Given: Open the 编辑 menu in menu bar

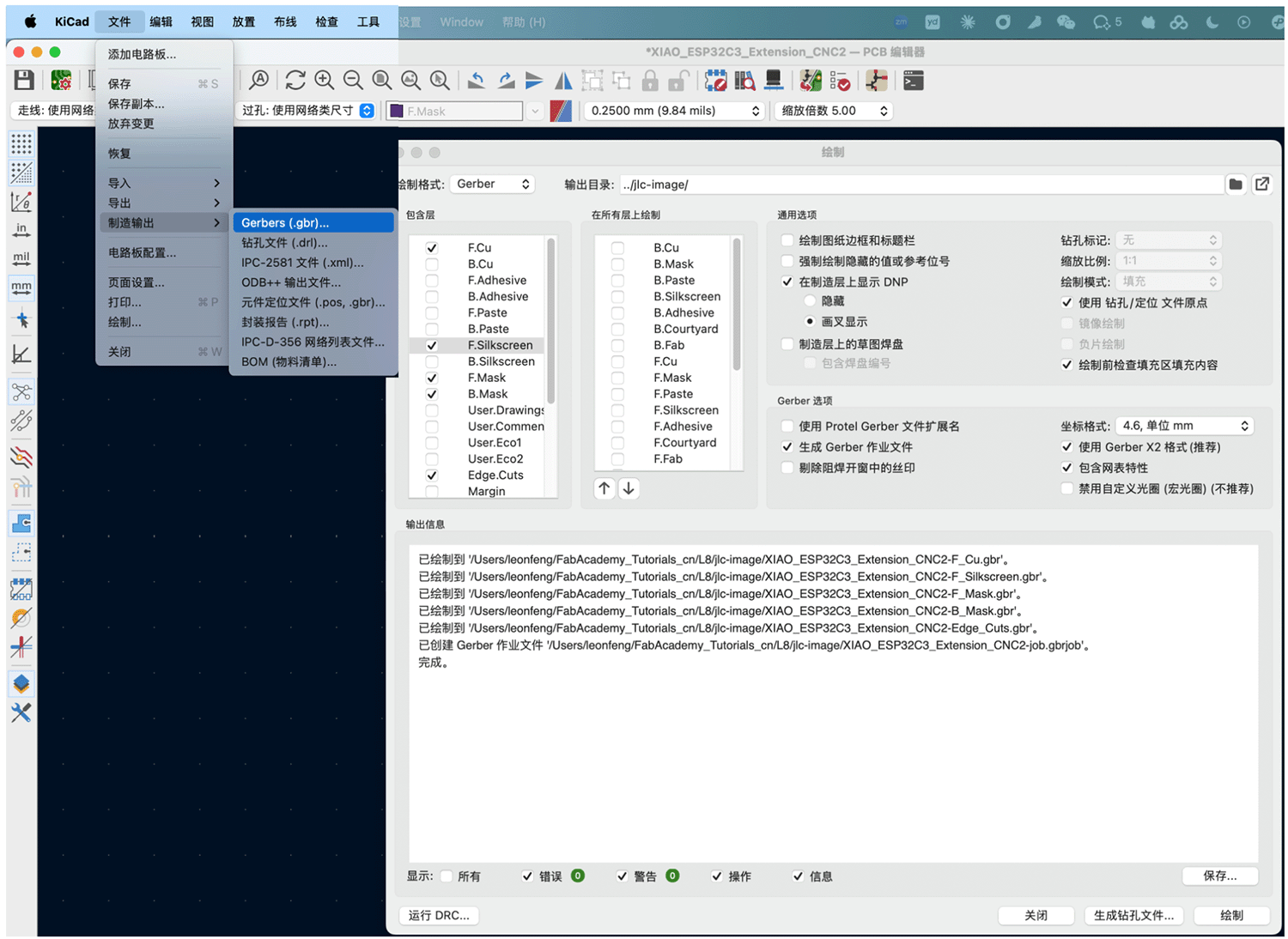Looking at the screenshot, I should click(161, 21).
